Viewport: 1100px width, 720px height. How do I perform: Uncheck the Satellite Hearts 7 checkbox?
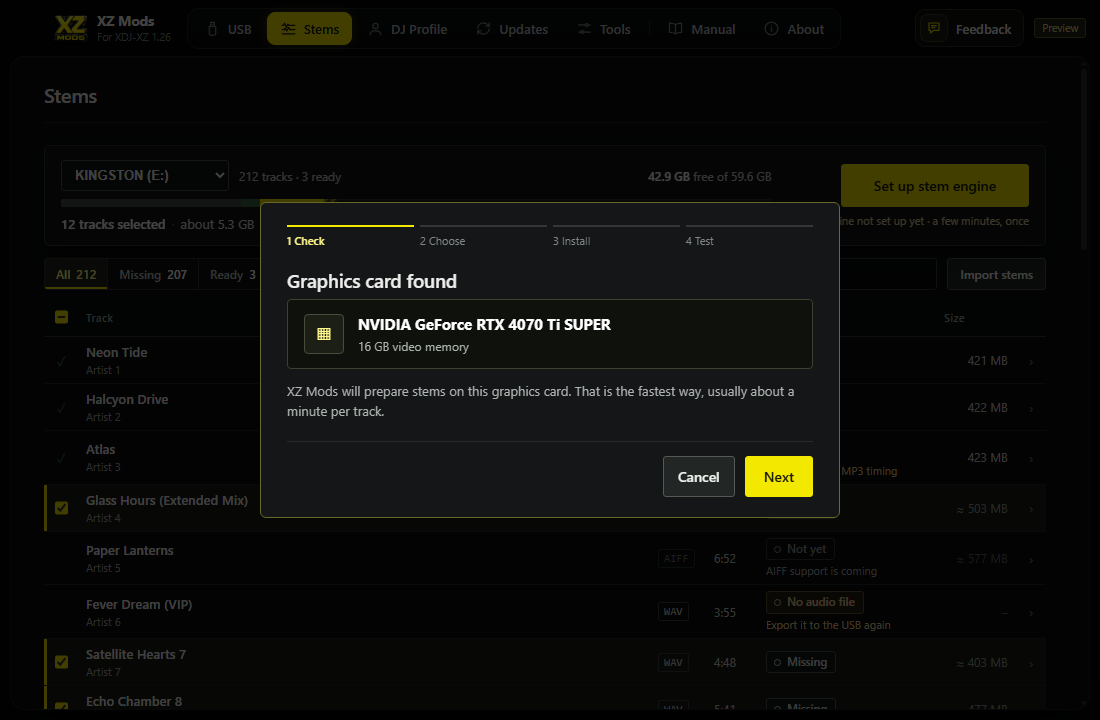[62, 662]
